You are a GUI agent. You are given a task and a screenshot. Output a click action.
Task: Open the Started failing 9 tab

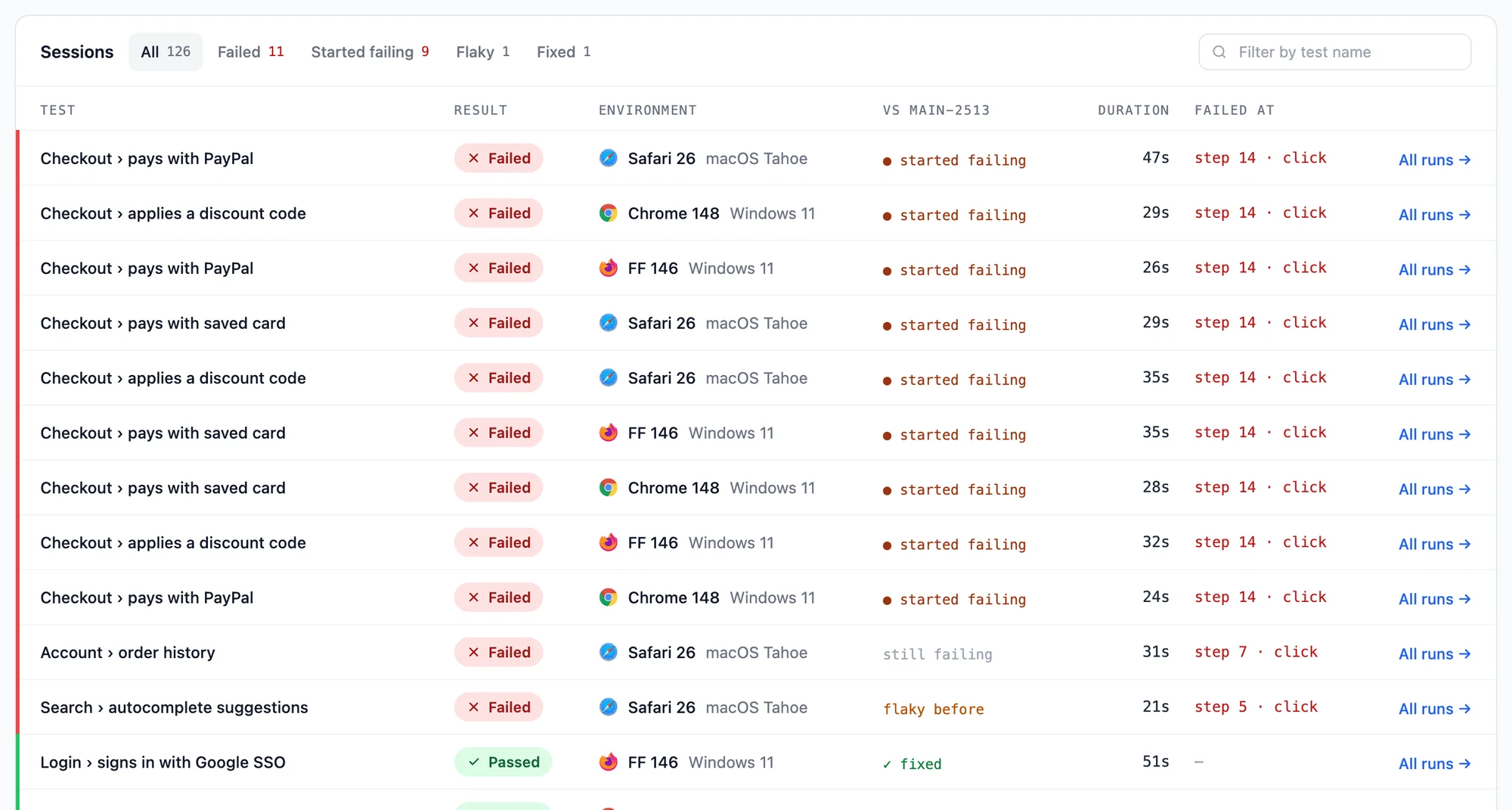(x=370, y=51)
